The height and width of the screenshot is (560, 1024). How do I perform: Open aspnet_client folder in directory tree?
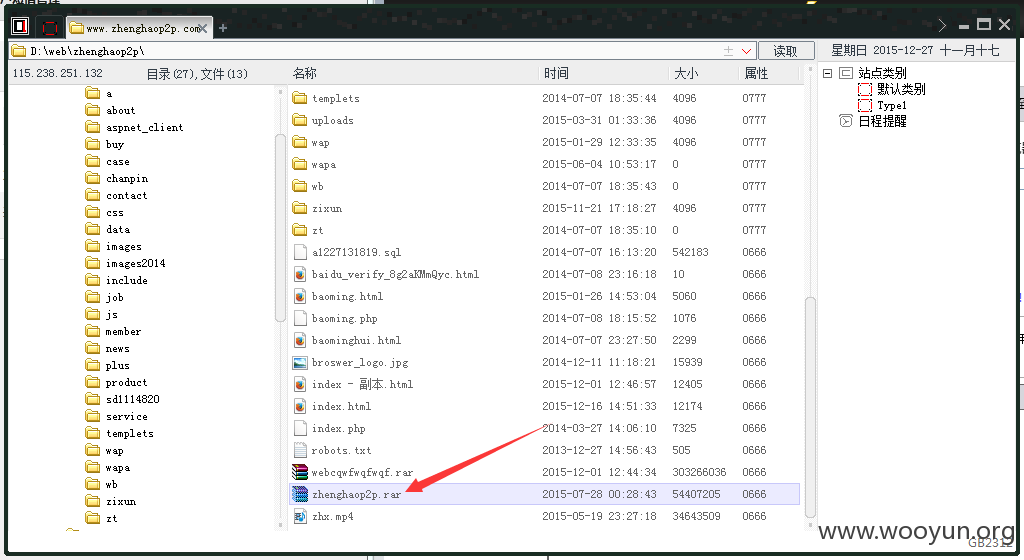pos(144,127)
